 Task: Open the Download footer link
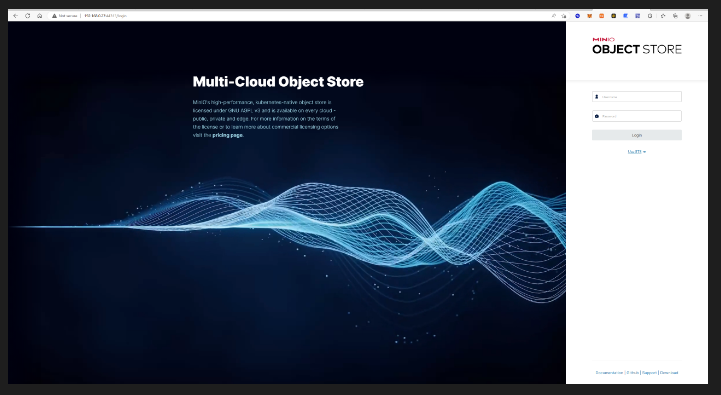pyautogui.click(x=669, y=372)
